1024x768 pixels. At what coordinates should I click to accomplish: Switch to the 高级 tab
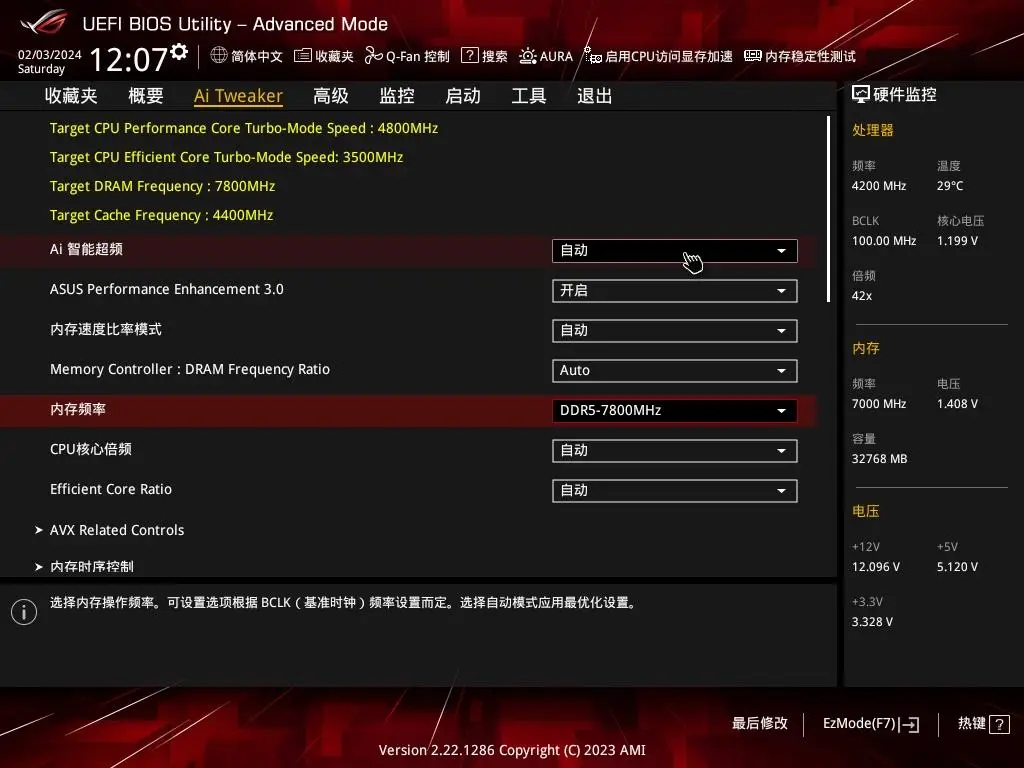pos(331,96)
